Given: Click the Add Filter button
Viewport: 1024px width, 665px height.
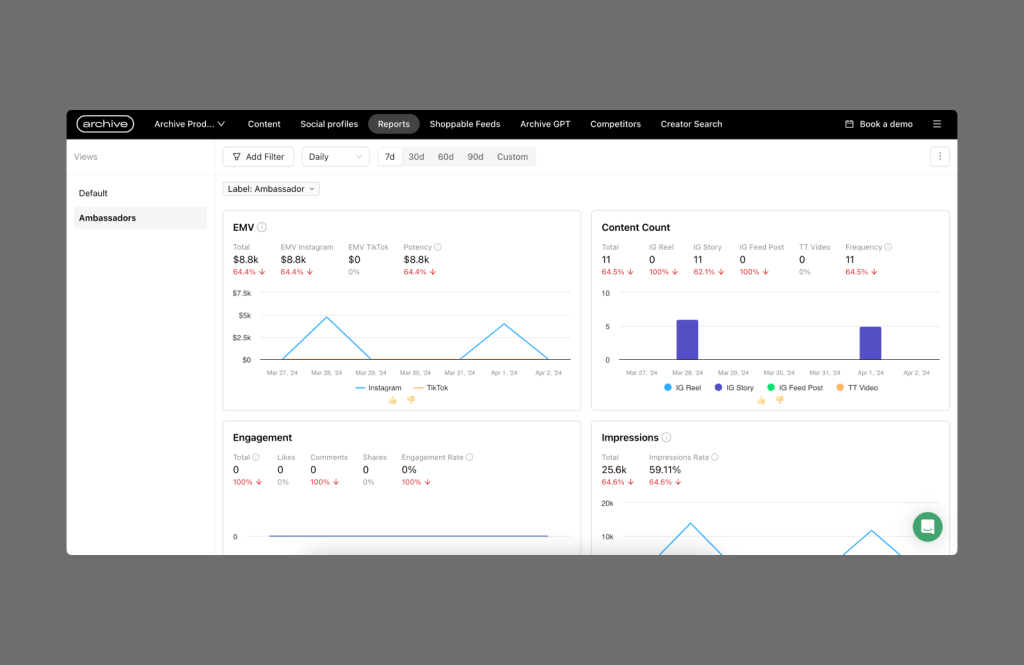Looking at the screenshot, I should click(258, 157).
